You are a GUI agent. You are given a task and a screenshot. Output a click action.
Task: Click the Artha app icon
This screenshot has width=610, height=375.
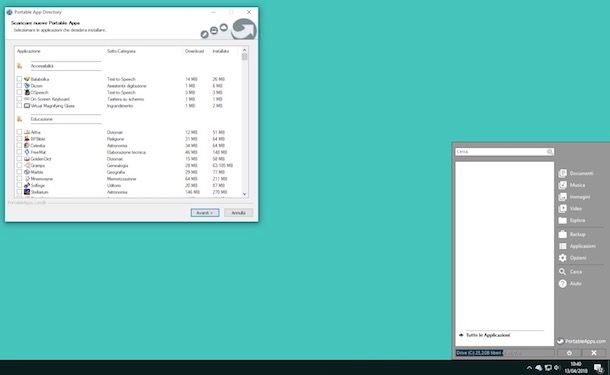coord(27,132)
